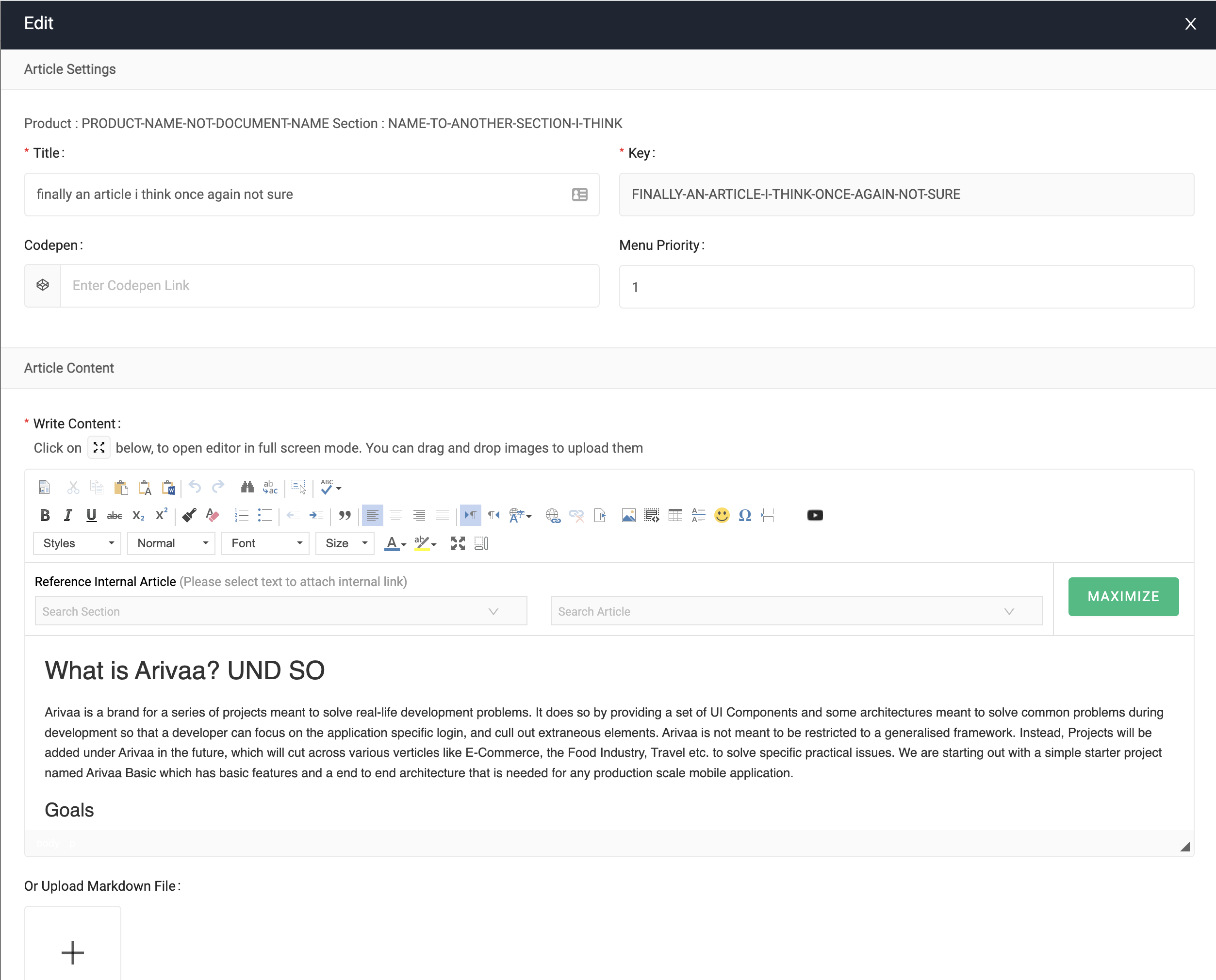Click the green MAXIMIZE button
1216x980 pixels.
1123,596
